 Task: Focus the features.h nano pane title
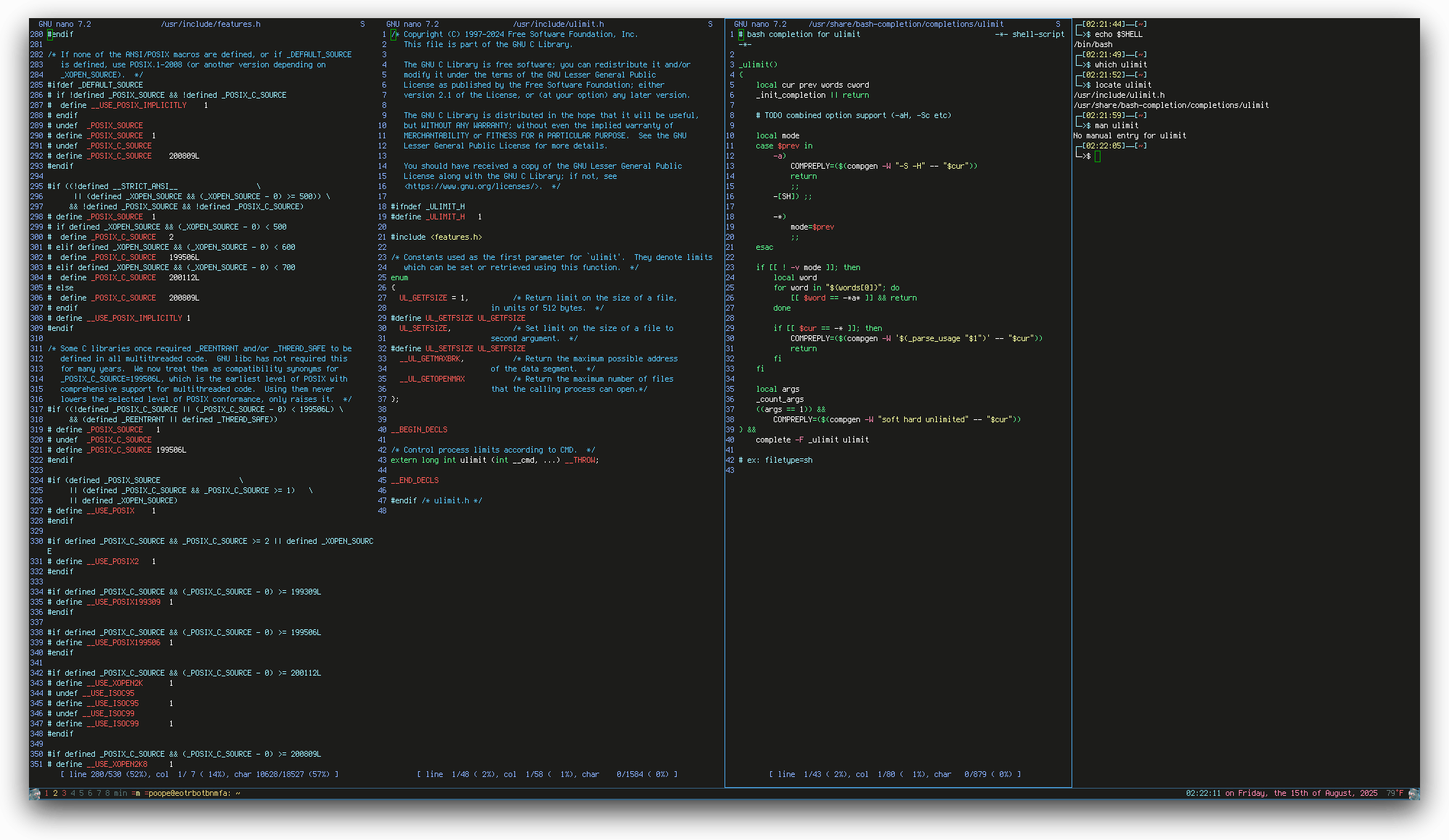pos(210,24)
